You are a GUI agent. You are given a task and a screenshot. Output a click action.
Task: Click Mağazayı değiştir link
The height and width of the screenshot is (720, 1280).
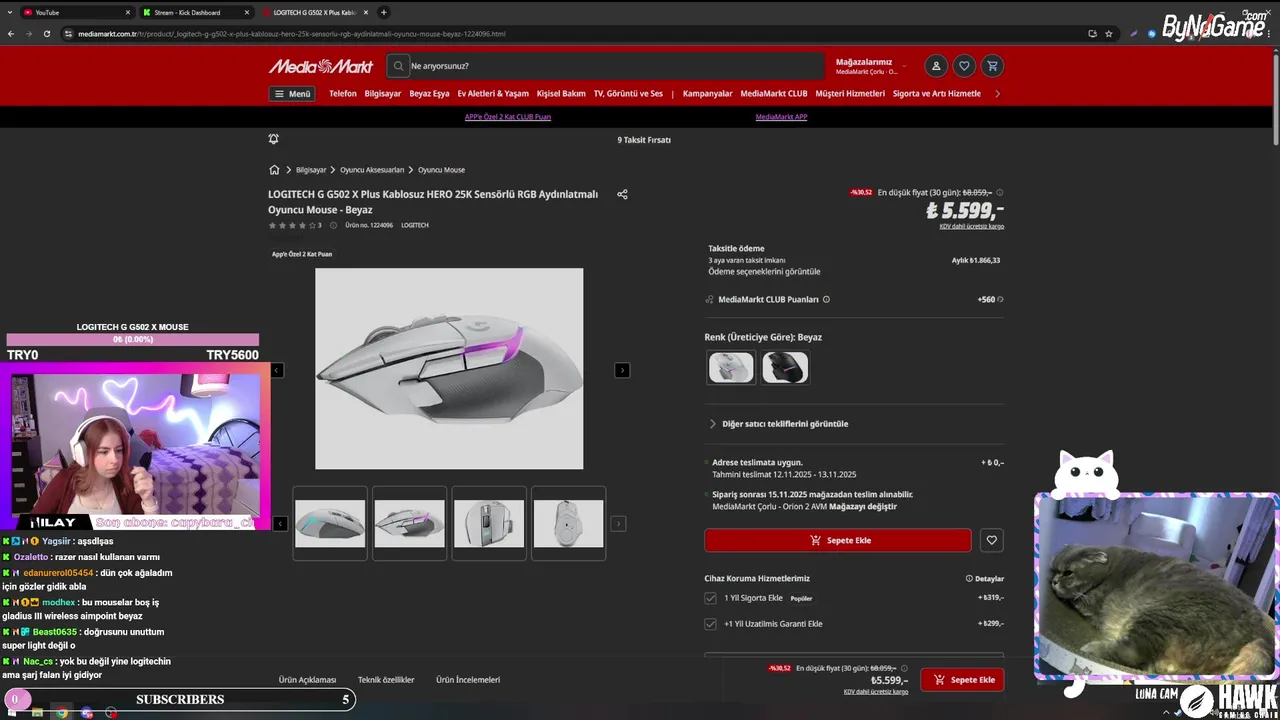(863, 507)
